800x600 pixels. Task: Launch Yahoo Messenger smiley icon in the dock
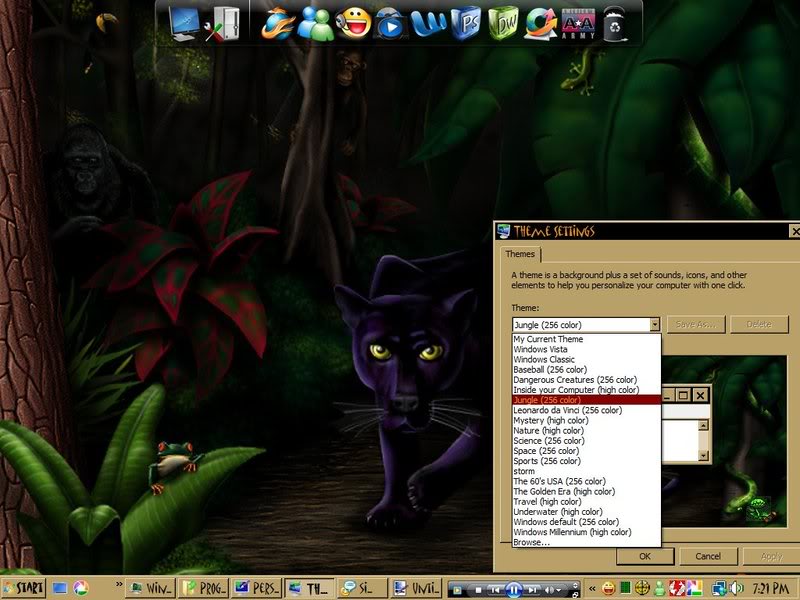coord(353,24)
